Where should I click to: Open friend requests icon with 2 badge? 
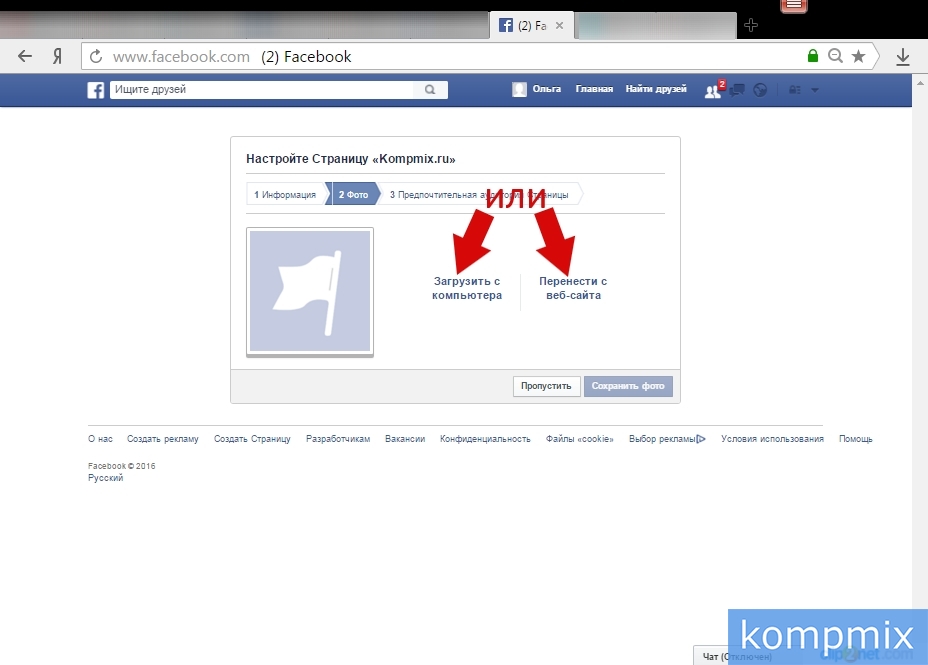(x=714, y=89)
